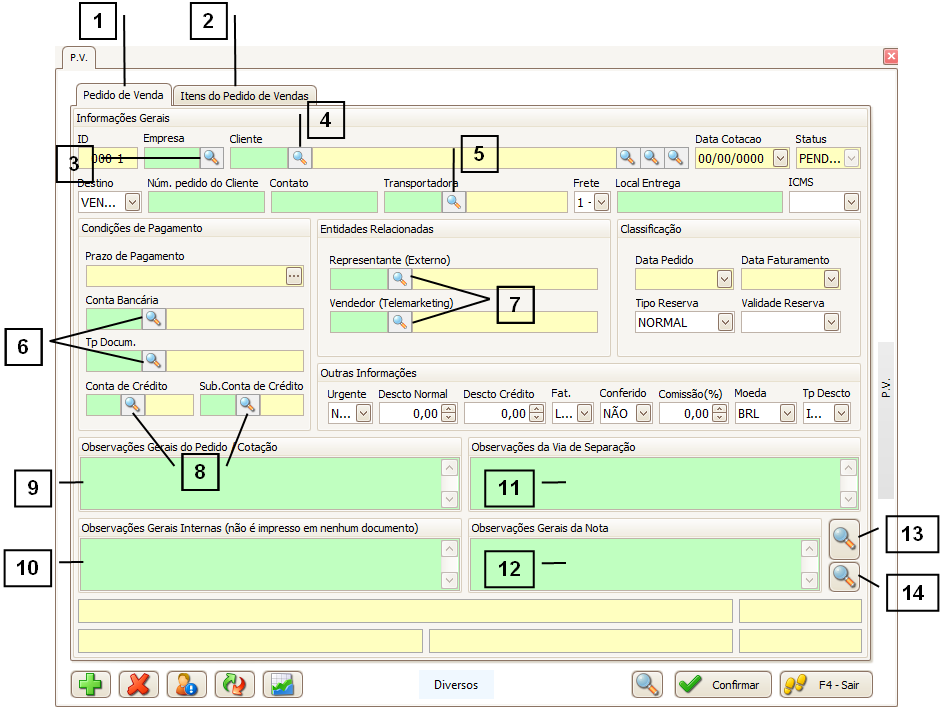This screenshot has width=946, height=709.
Task: Open the Tipo Reserva dropdown
Action: (725, 322)
